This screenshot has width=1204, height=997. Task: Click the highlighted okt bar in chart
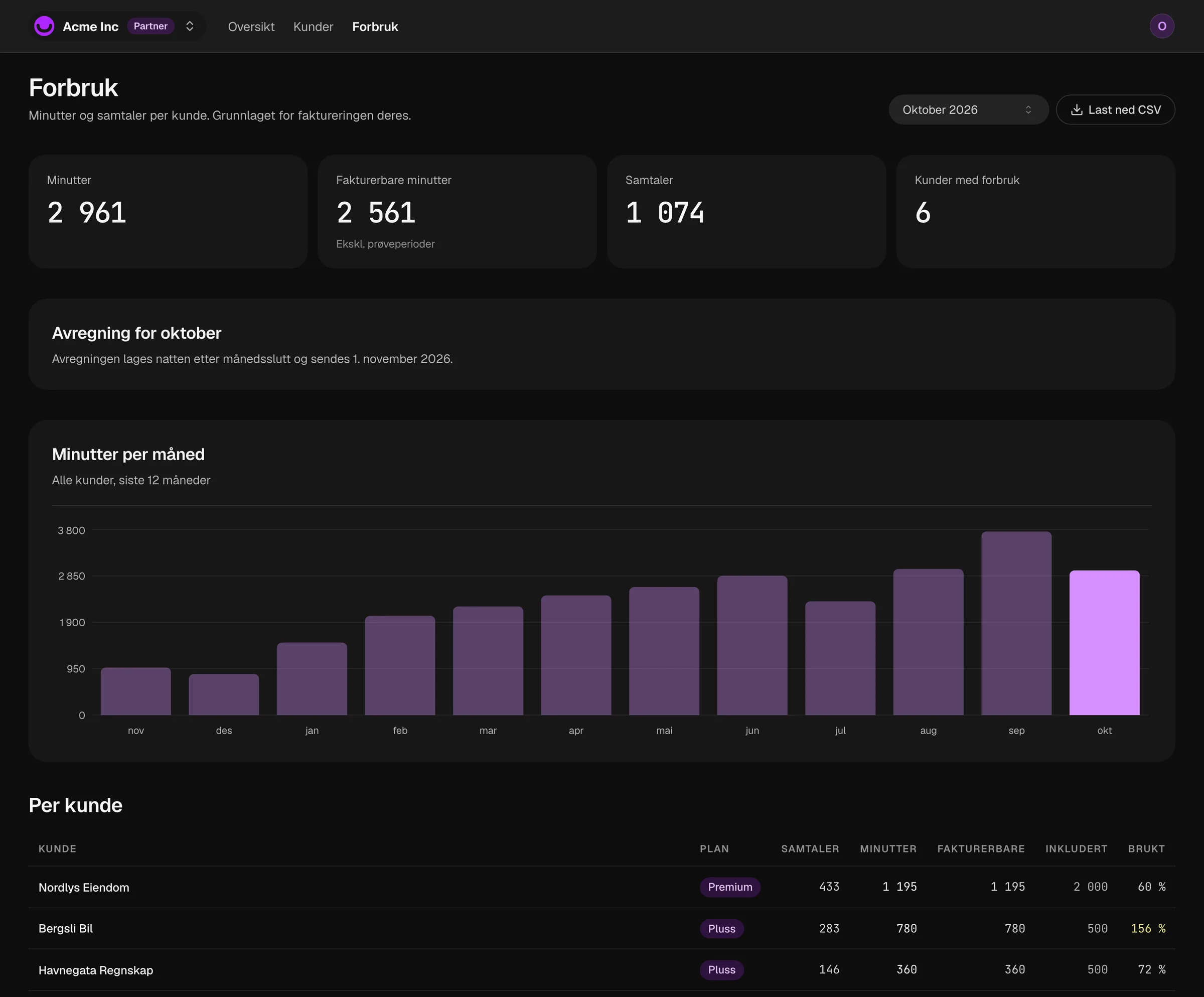pos(1104,643)
